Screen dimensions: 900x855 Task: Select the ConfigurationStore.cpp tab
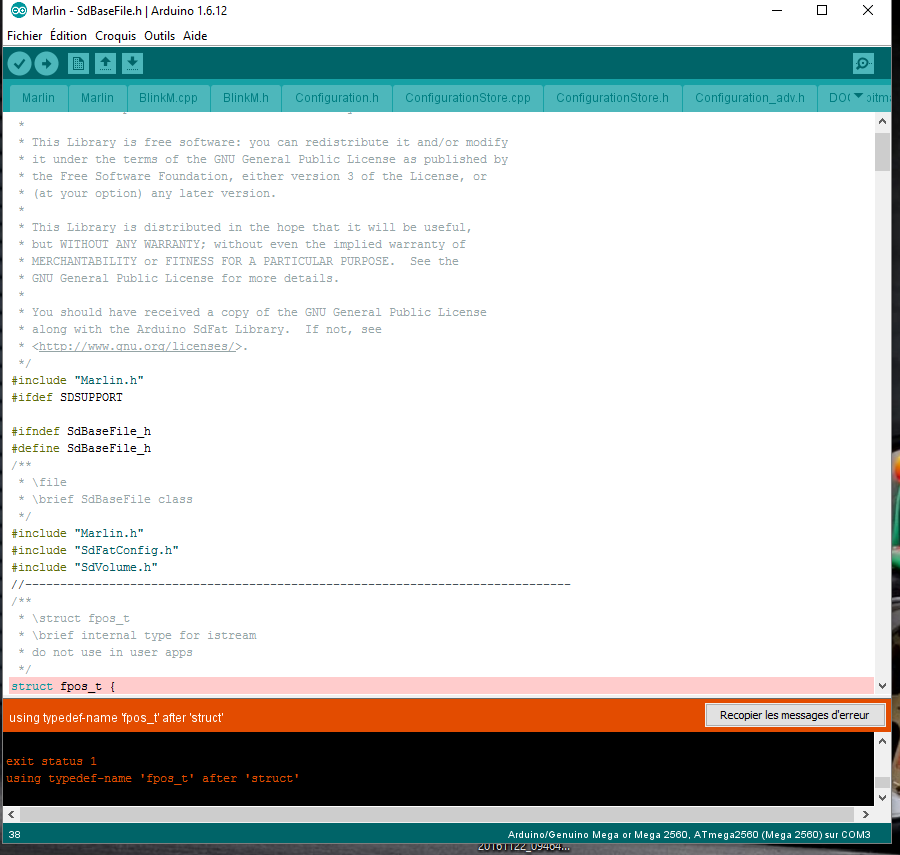[x=468, y=98]
